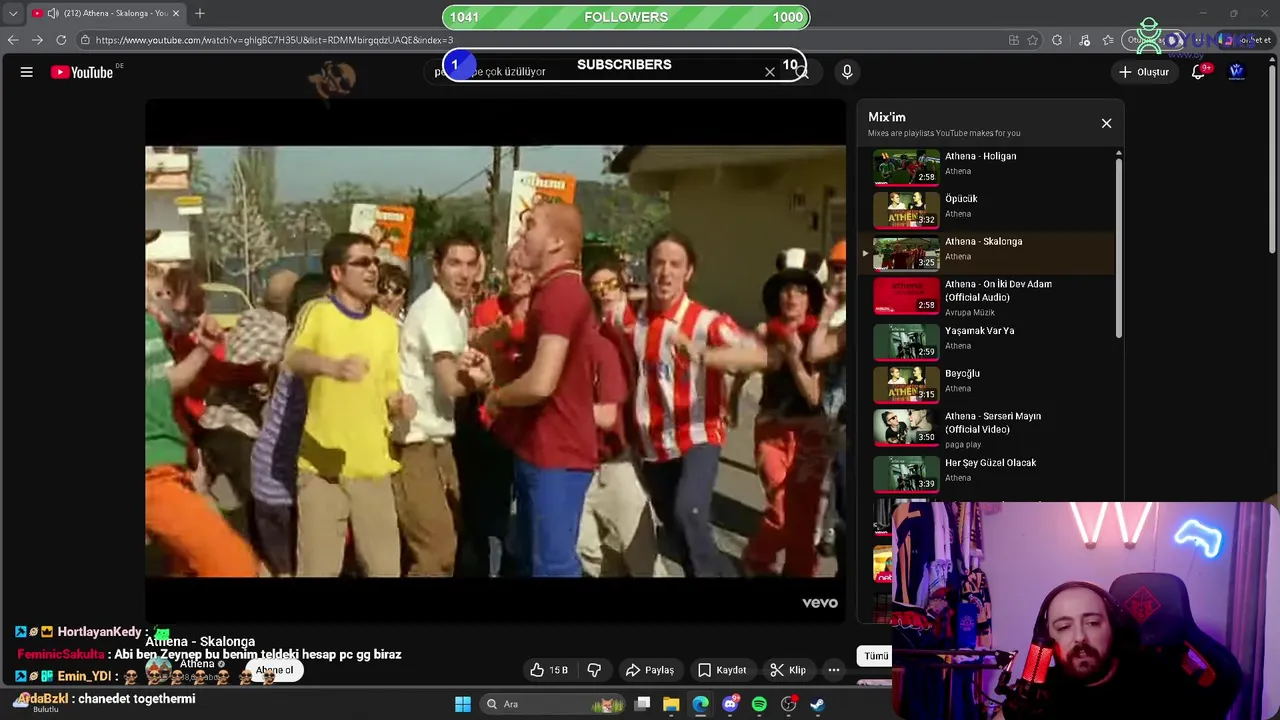
Task: Play Athena - On İki Dev Adam
Action: [x=988, y=297]
